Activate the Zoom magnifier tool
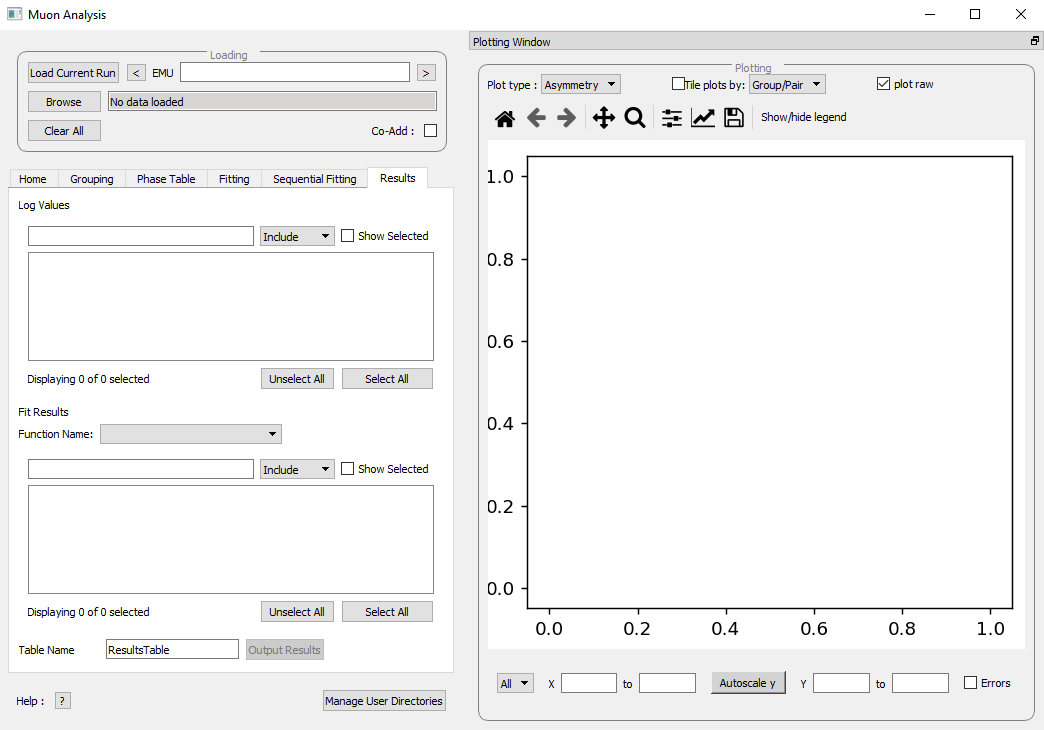 (x=635, y=118)
